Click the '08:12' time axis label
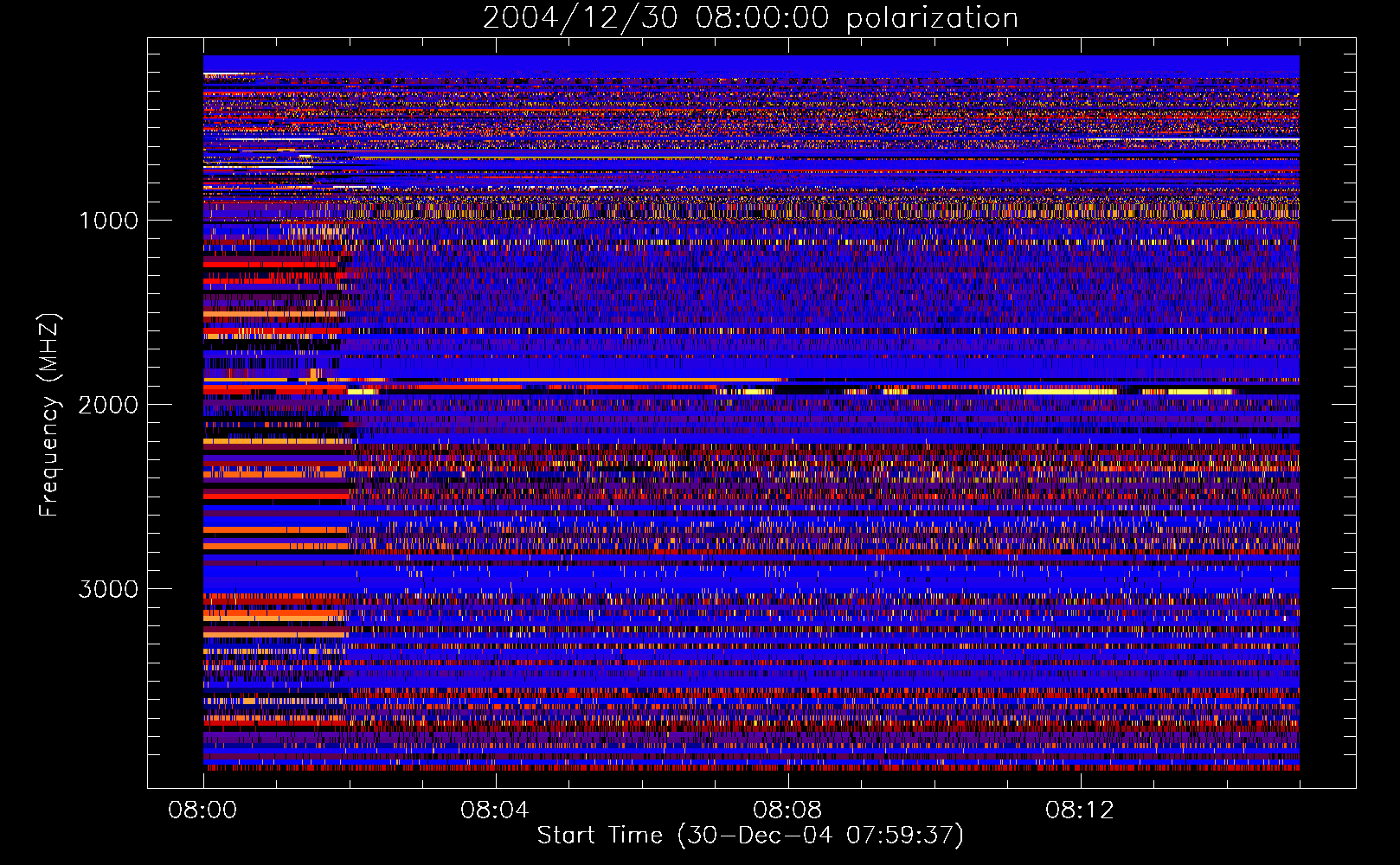This screenshot has width=1400, height=865. pyautogui.click(x=1079, y=811)
